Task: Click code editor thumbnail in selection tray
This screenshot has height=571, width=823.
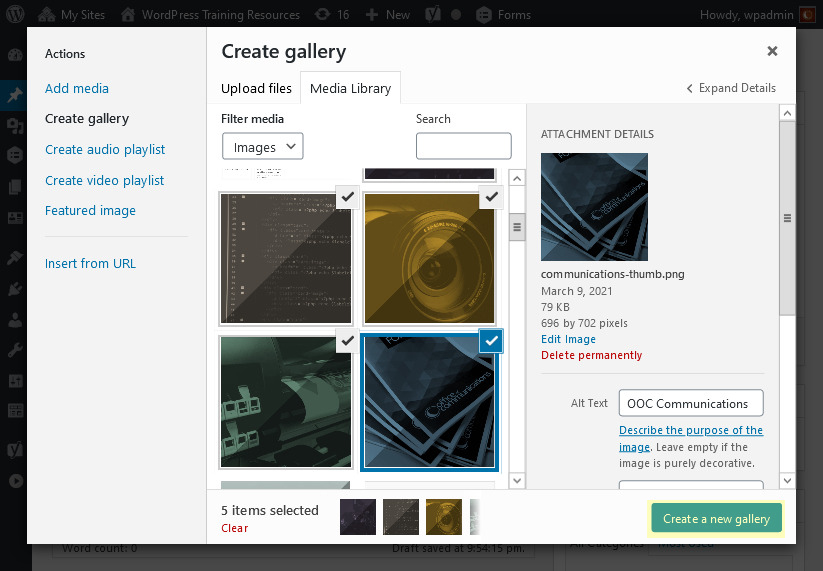Action: click(x=401, y=517)
